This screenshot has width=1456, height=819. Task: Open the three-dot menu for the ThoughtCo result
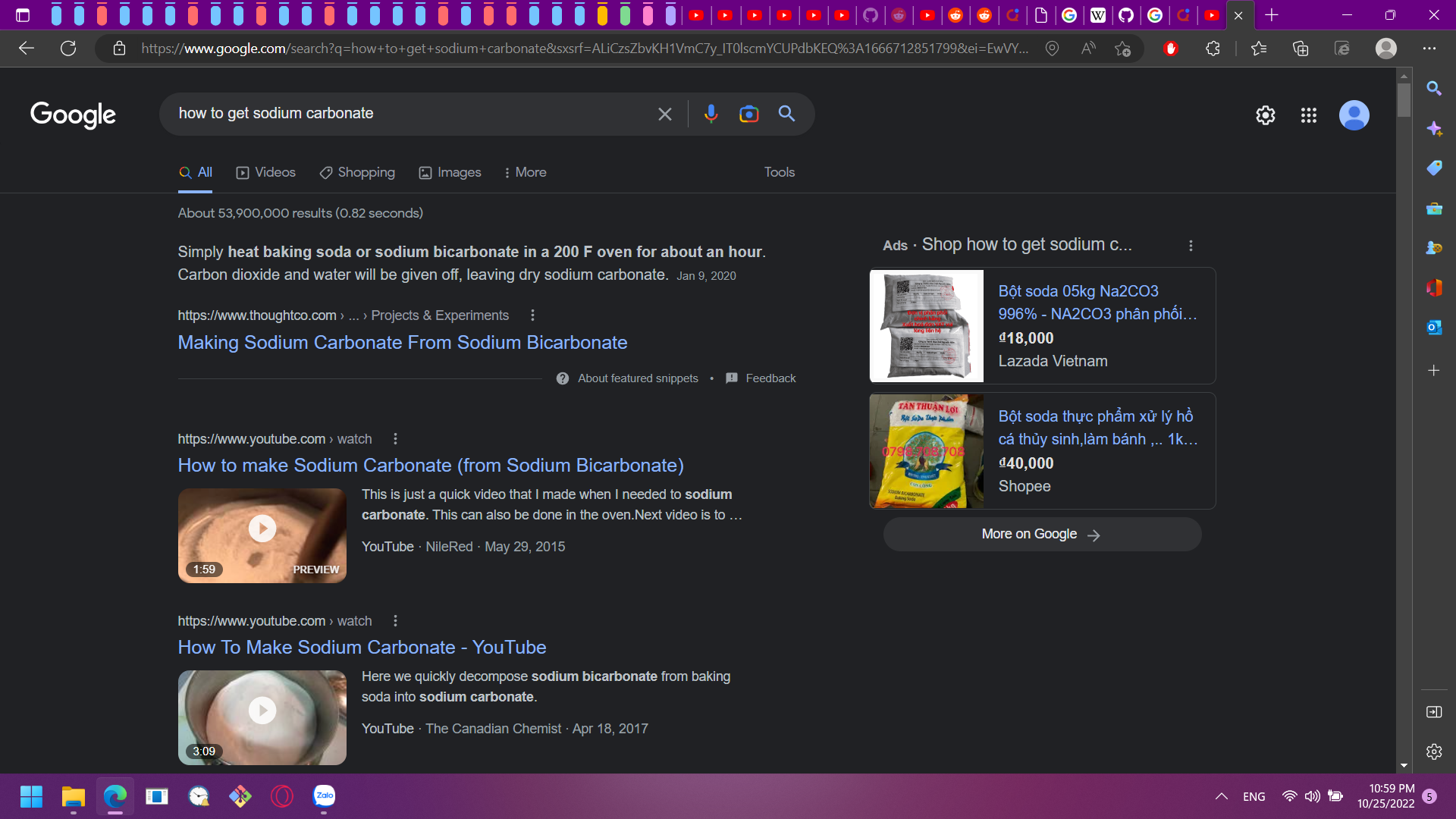(x=532, y=315)
